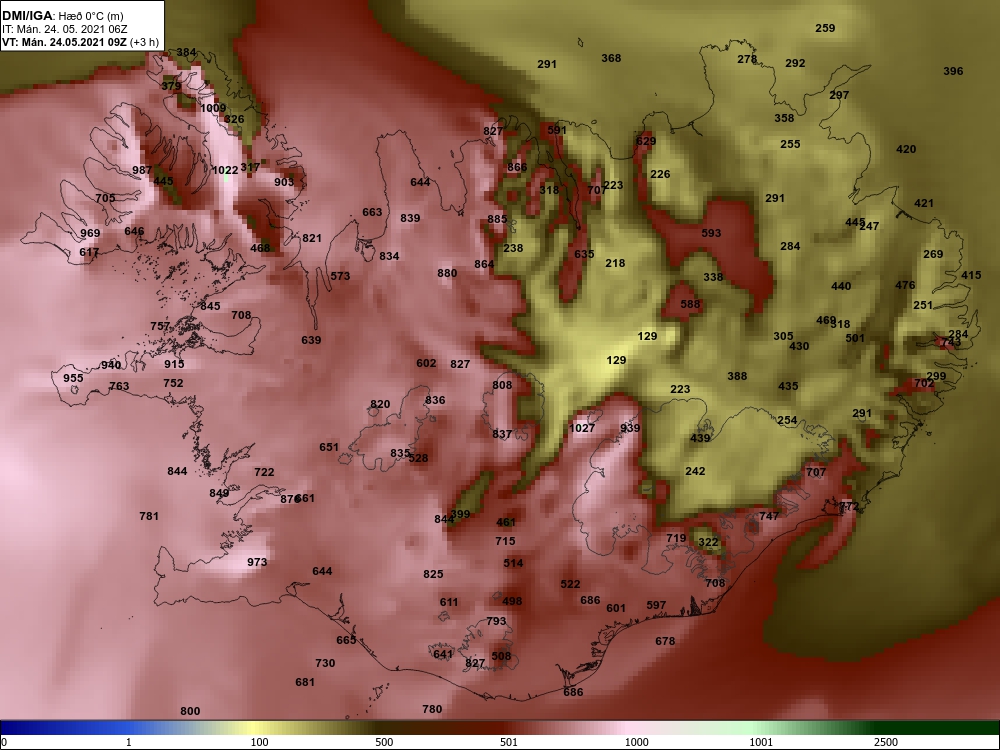
Task: Click the 820 map value
Action: pyautogui.click(x=380, y=404)
